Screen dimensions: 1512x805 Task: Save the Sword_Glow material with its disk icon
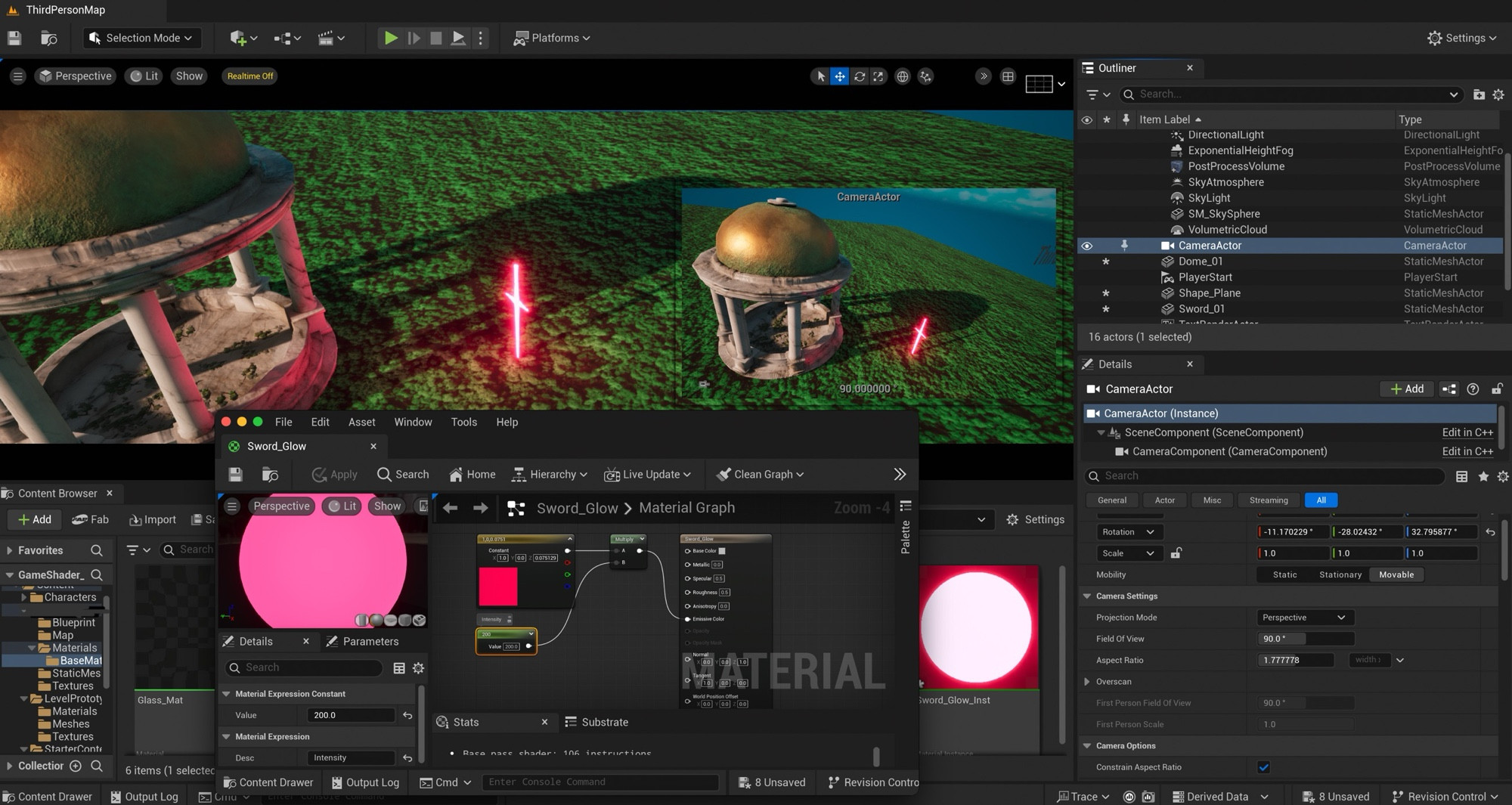[x=235, y=474]
